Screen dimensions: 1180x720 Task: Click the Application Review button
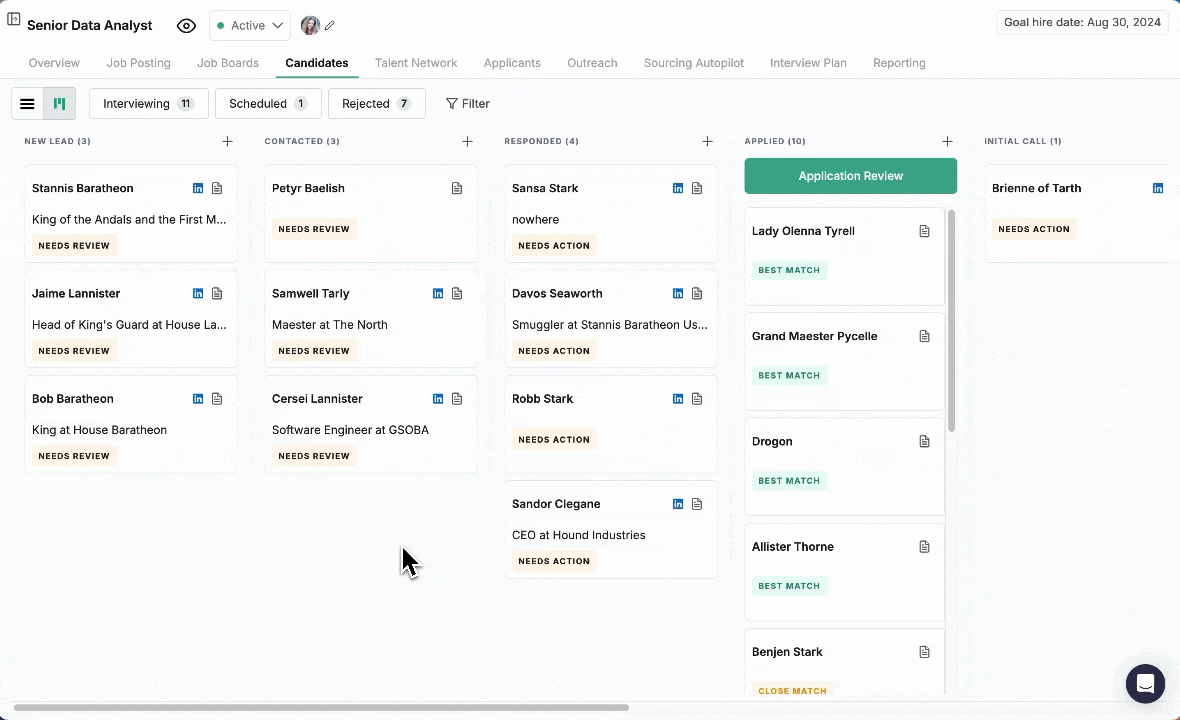click(x=850, y=176)
